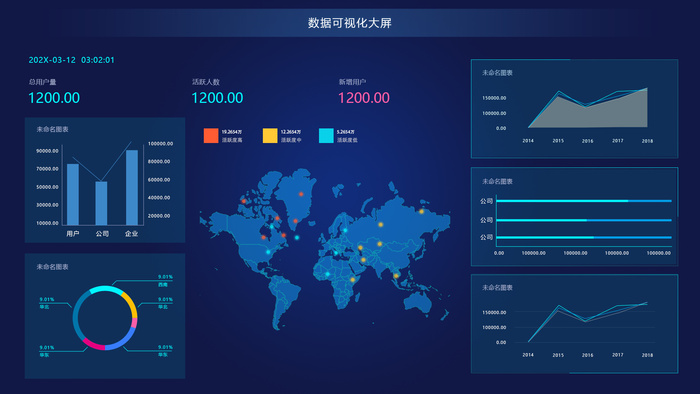The height and width of the screenshot is (394, 700).
Task: Click the tallest bar labeled 企业
Action: [132, 187]
